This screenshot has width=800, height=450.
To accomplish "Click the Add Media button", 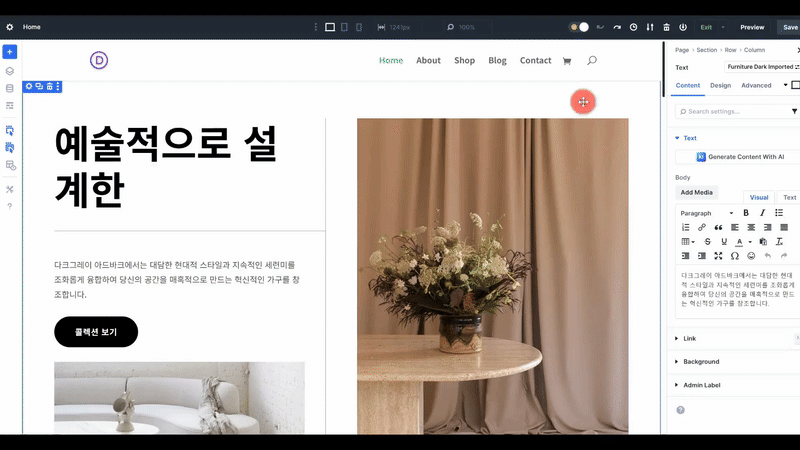I will [x=697, y=192].
